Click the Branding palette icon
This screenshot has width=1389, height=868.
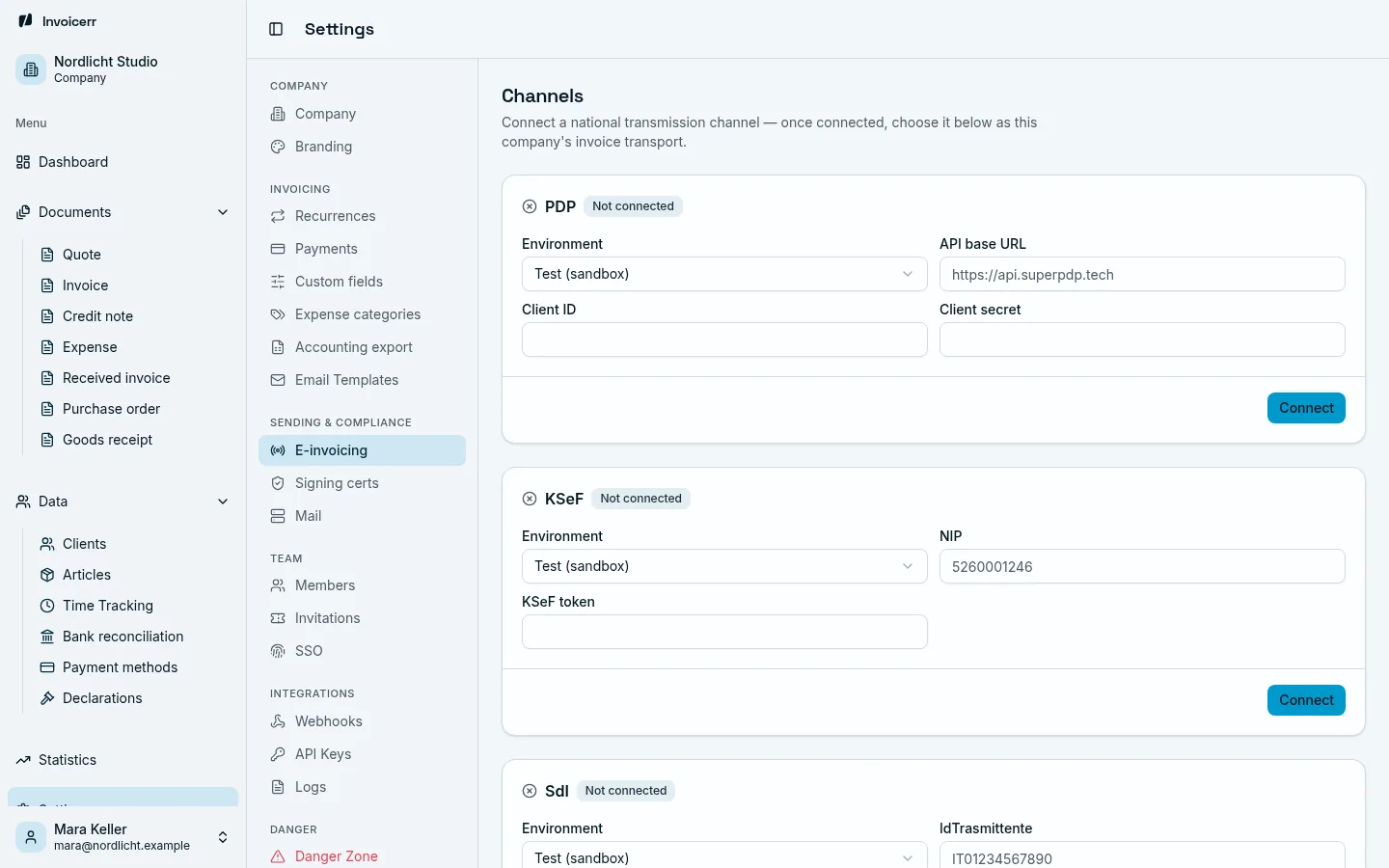pos(278,147)
